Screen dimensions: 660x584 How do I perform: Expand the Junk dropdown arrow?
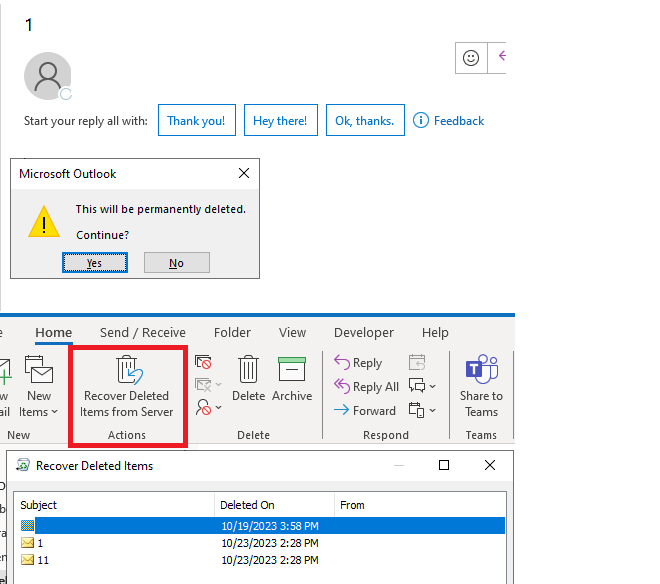218,408
